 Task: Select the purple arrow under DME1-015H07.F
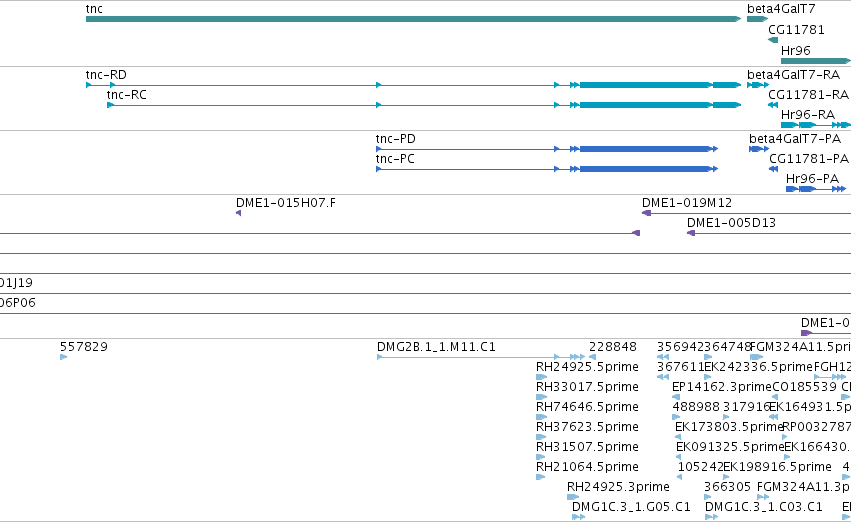pos(238,213)
